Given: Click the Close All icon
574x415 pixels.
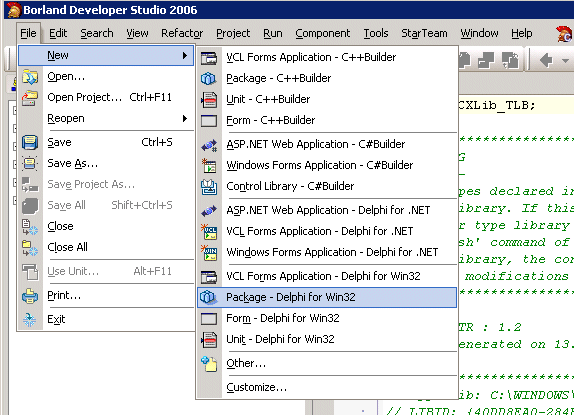Looking at the screenshot, I should (30, 248).
